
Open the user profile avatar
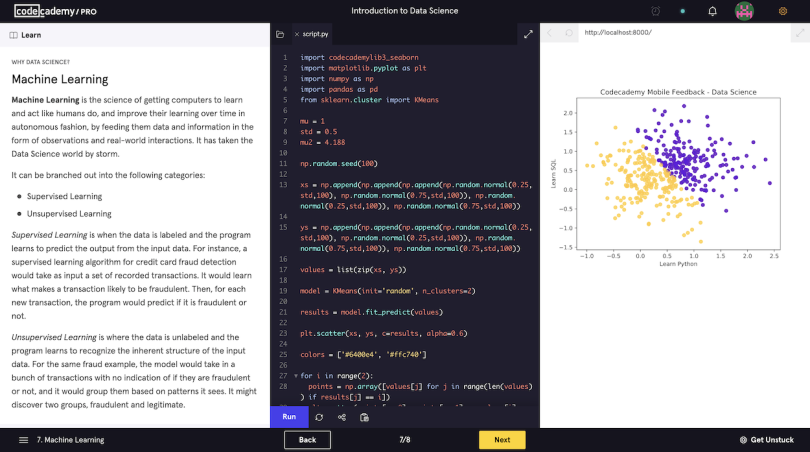(x=744, y=11)
